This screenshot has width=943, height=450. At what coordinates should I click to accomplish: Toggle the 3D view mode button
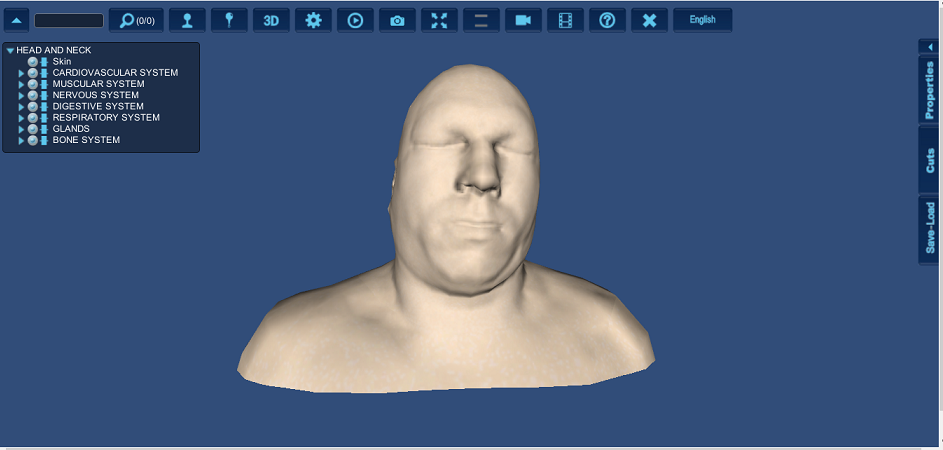pyautogui.click(x=271, y=20)
